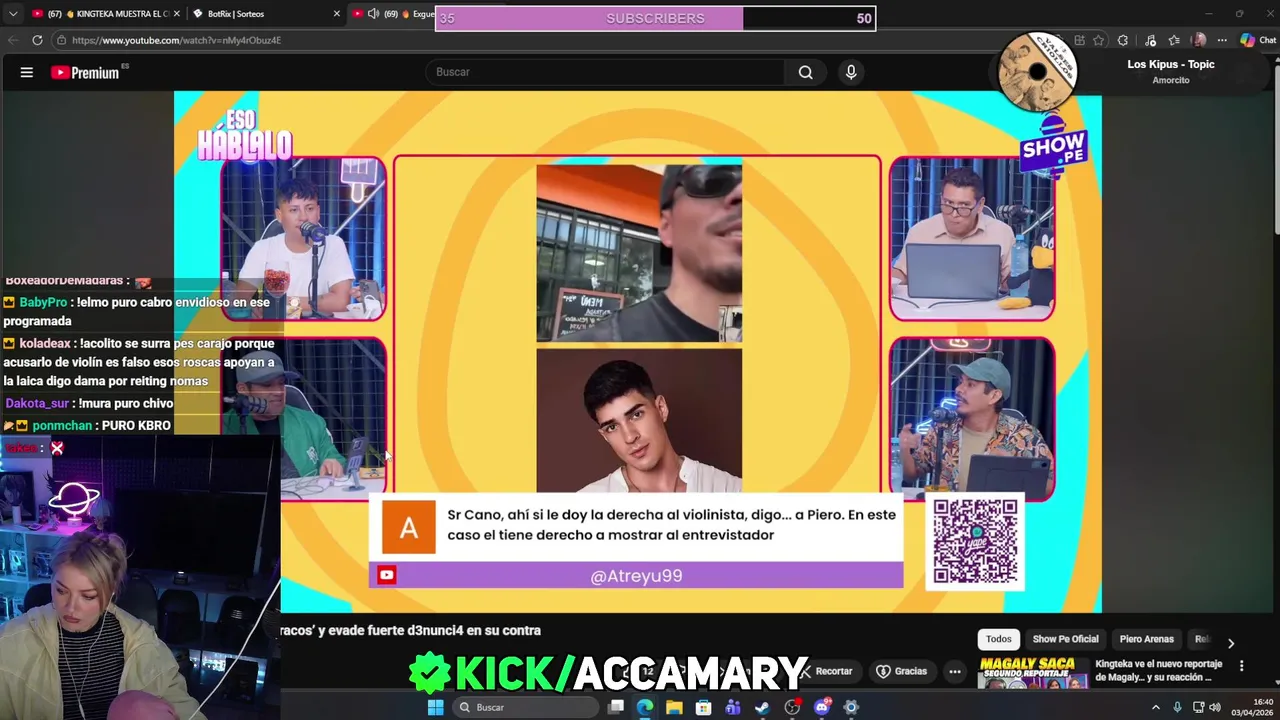Screen dimensions: 1280x720
Task: Open the media control music-note icon
Action: pyautogui.click(x=1150, y=40)
